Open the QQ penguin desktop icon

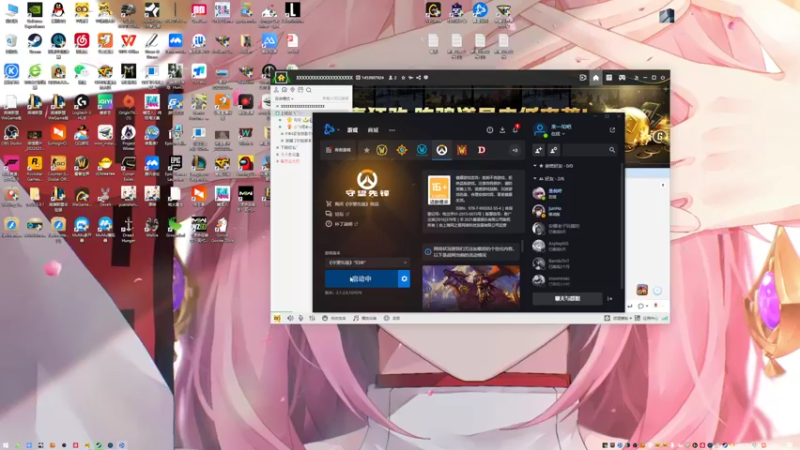pyautogui.click(x=58, y=13)
